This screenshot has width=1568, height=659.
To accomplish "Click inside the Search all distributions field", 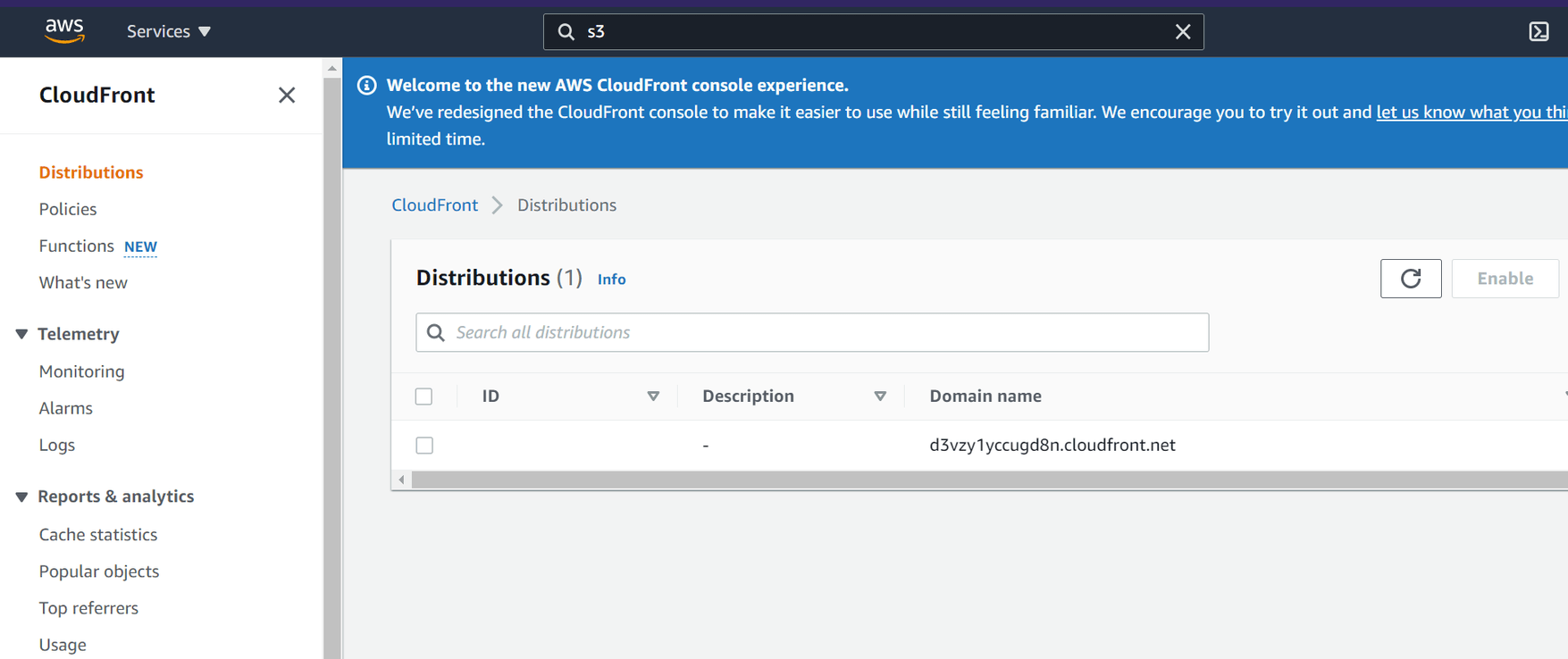I will pos(804,332).
